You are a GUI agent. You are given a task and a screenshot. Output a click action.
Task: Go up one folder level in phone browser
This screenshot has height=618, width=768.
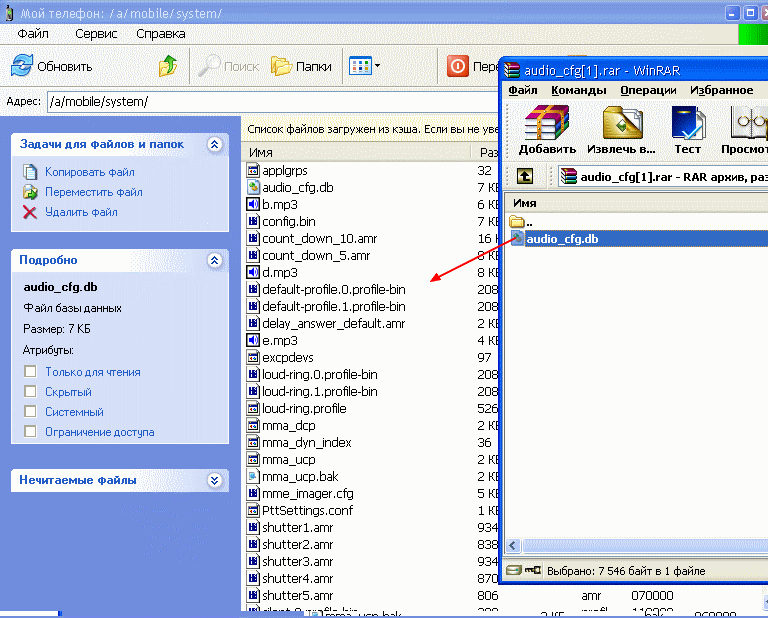coord(168,66)
